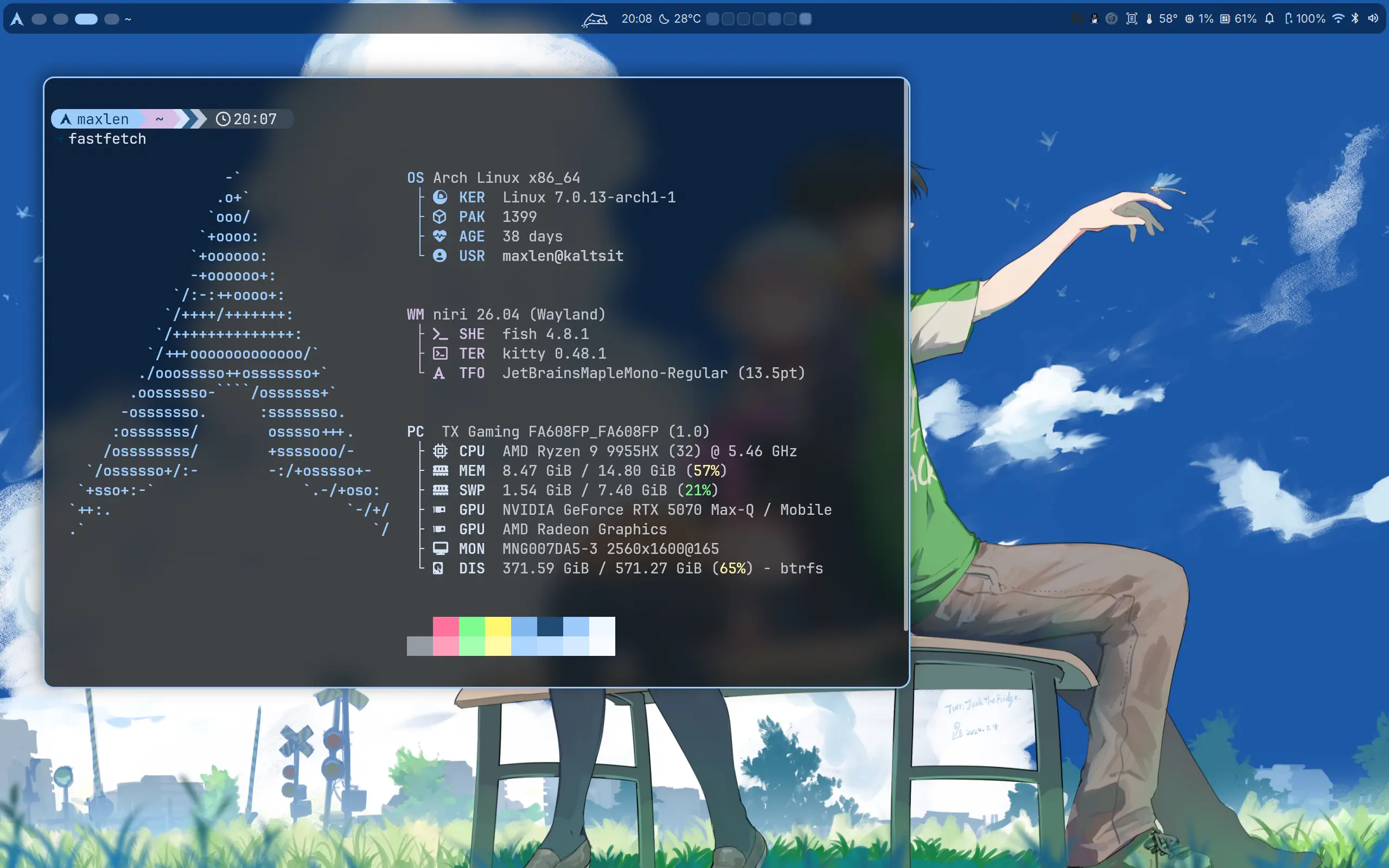The width and height of the screenshot is (1389, 868).
Task: Click "NVIDIA GeForce RTX 5070 Max-Q / Mobile"
Action: pyautogui.click(x=667, y=510)
